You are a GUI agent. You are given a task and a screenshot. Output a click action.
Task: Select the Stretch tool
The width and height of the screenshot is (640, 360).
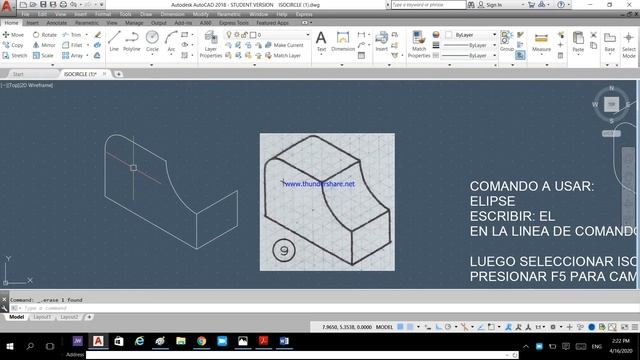[x=15, y=55]
